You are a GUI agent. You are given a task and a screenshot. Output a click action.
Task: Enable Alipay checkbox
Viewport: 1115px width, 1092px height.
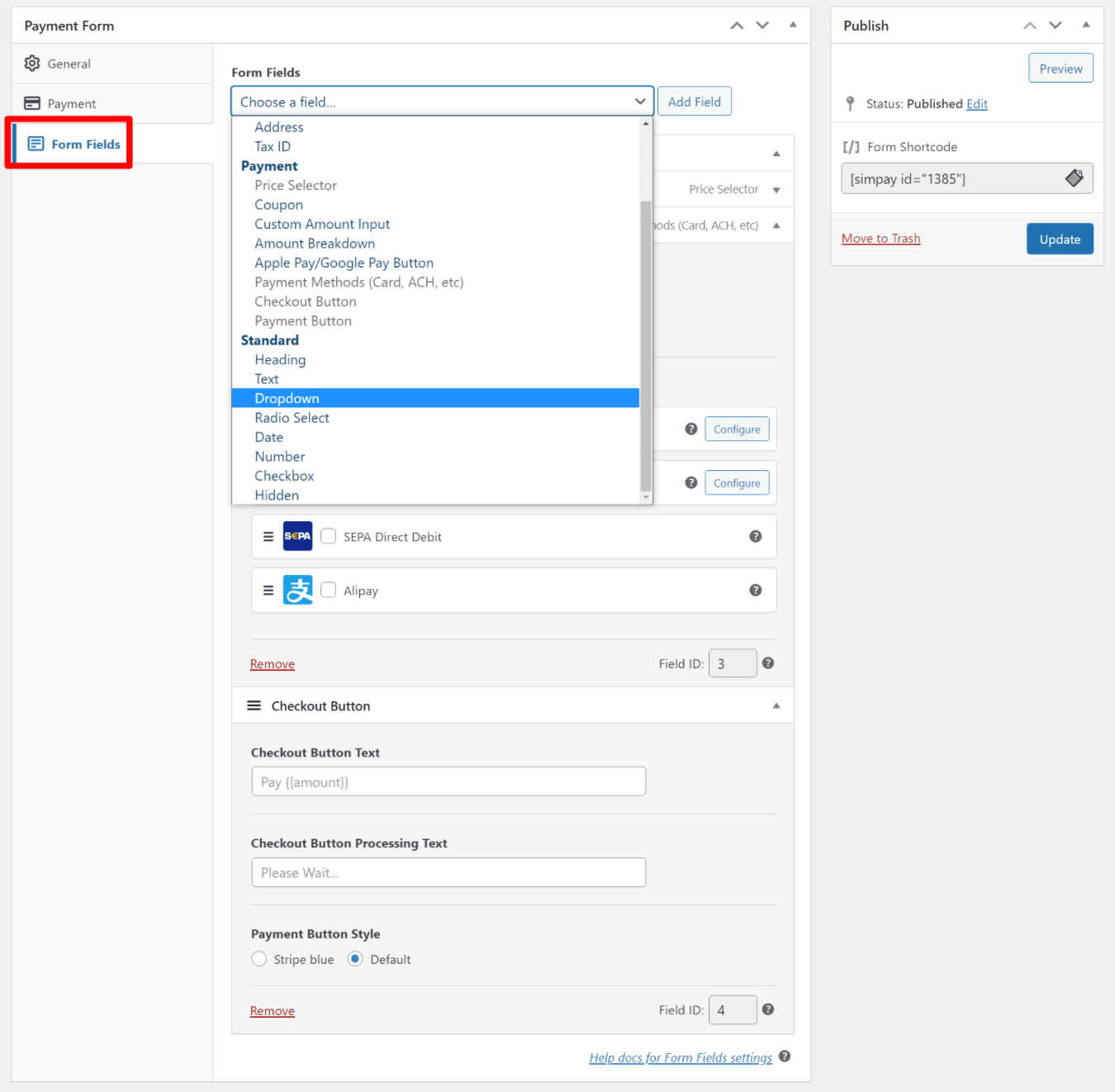[x=329, y=590]
